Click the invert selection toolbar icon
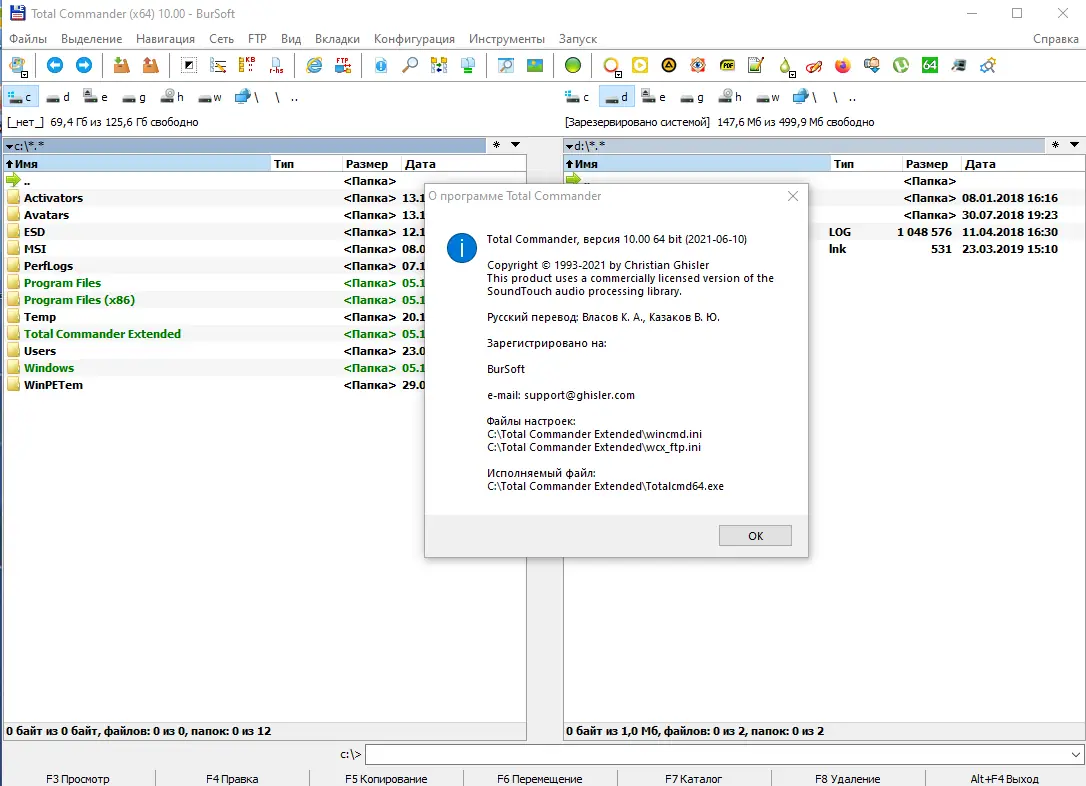The width and height of the screenshot is (1086, 786). [x=188, y=65]
